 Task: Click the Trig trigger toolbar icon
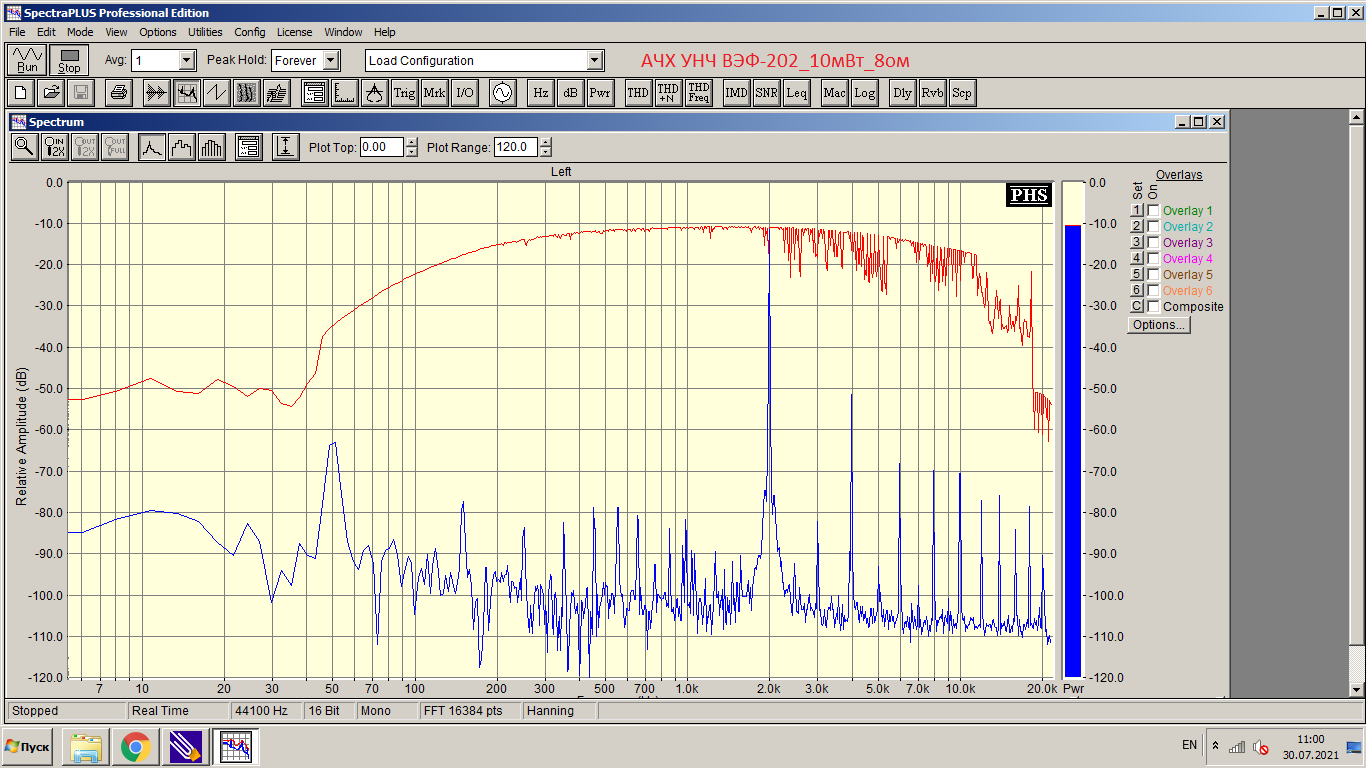pos(404,93)
